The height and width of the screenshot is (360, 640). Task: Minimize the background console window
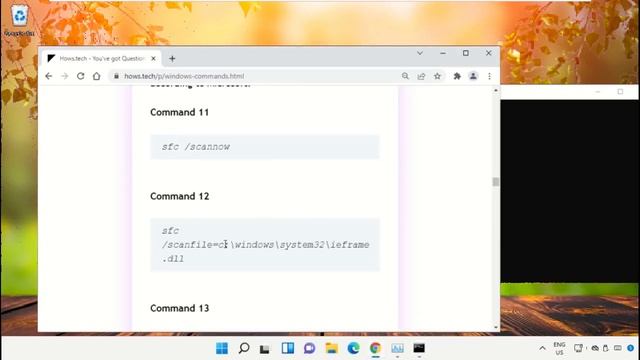coord(598,92)
